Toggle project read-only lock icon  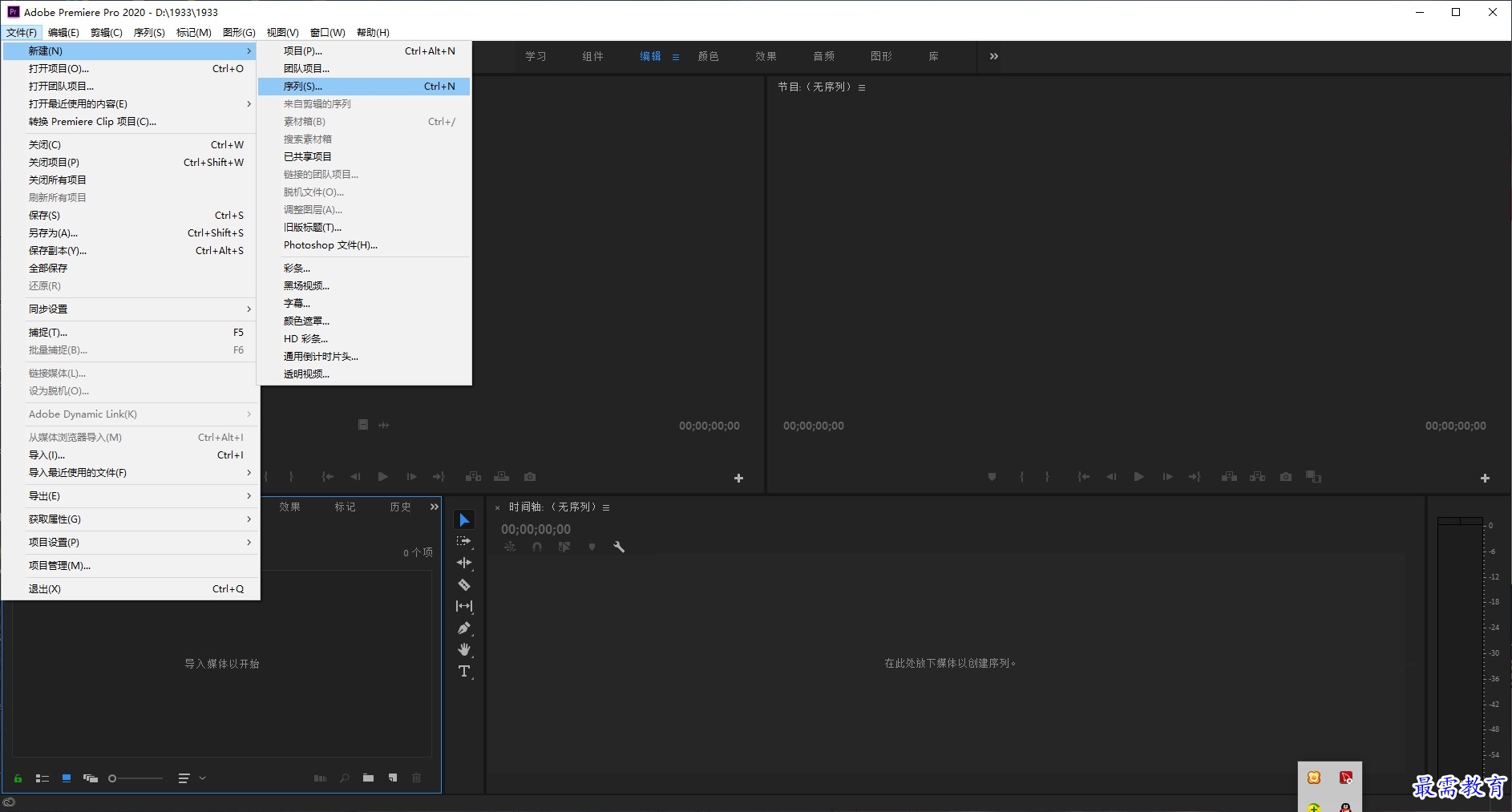pyautogui.click(x=18, y=778)
